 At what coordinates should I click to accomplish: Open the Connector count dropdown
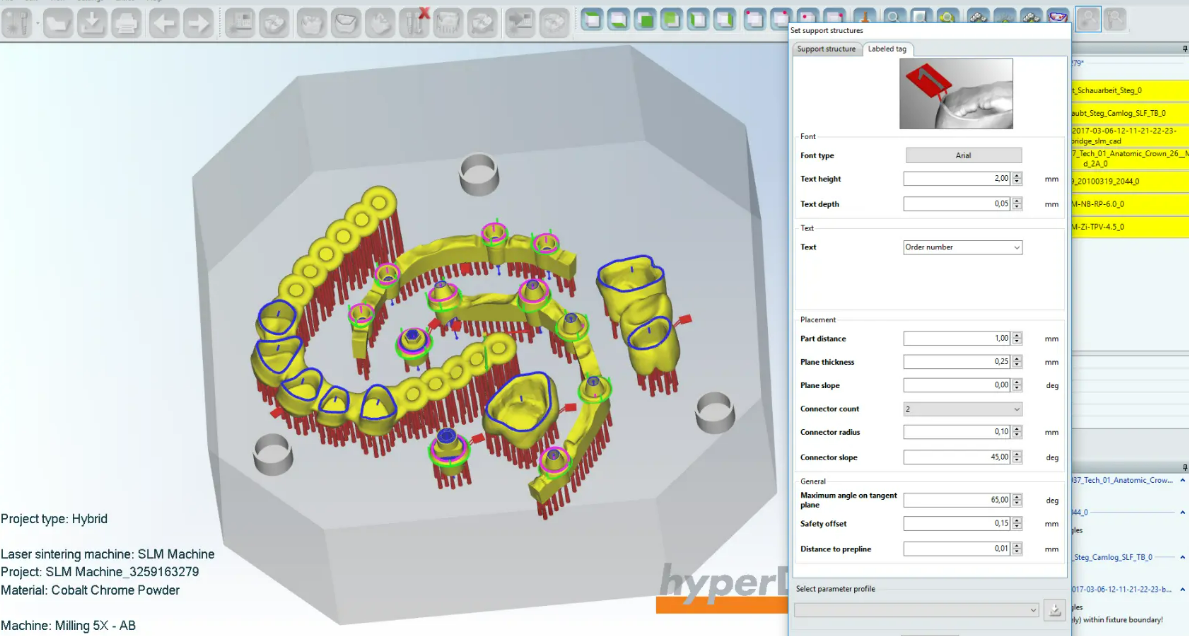tap(962, 409)
